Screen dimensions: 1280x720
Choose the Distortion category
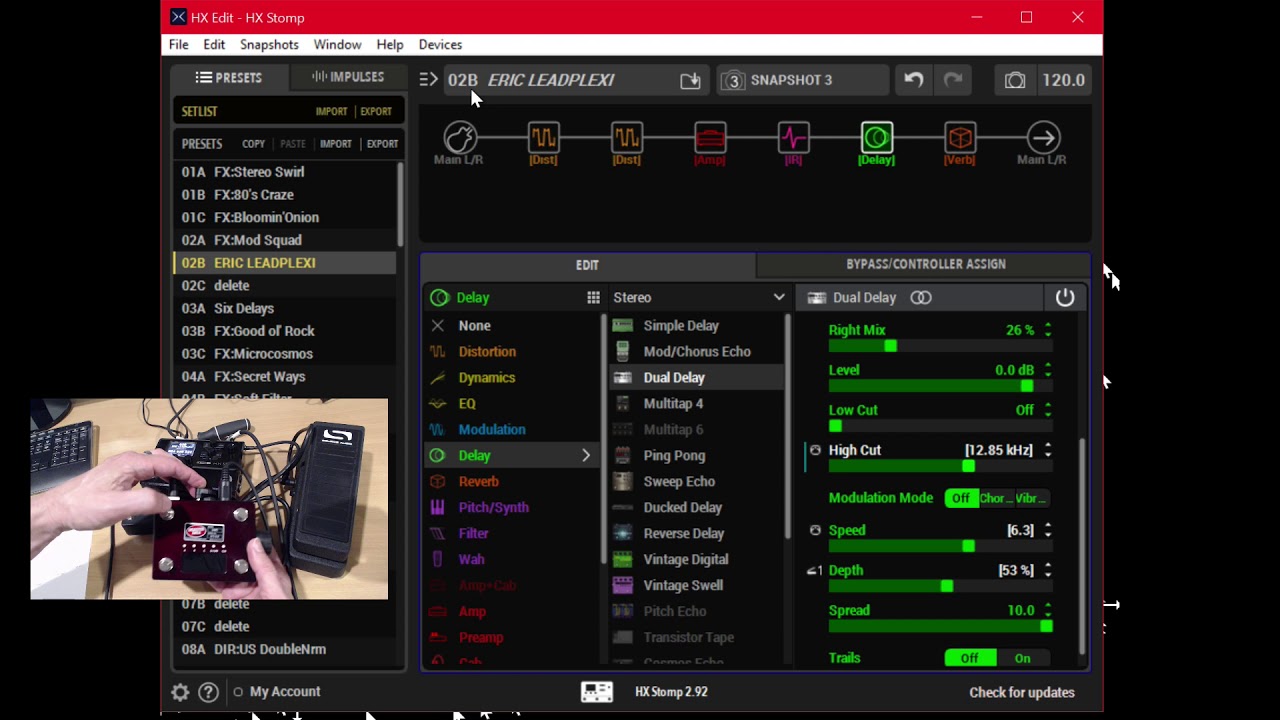coord(487,352)
